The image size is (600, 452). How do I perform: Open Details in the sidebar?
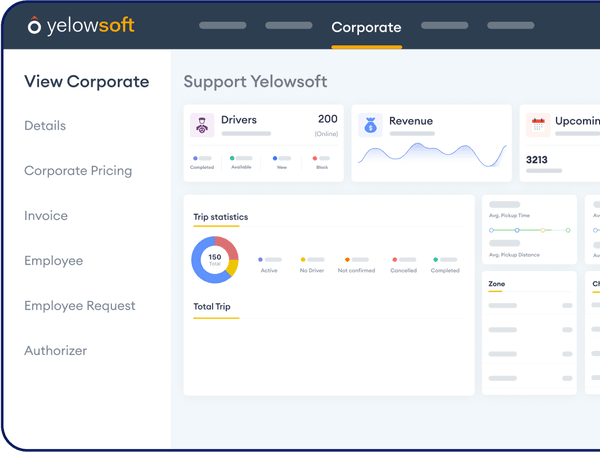(x=45, y=126)
